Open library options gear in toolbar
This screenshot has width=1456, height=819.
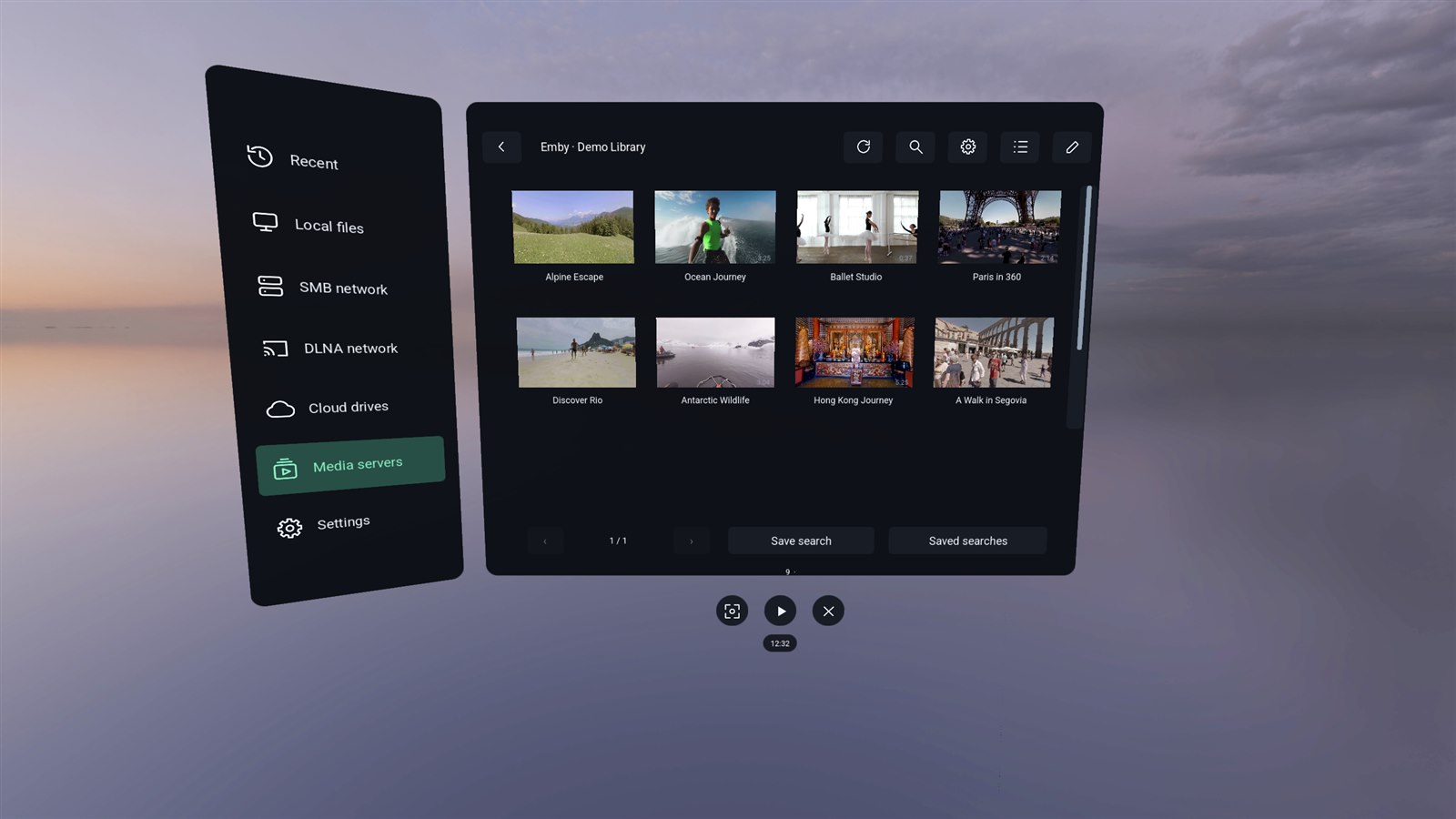968,147
